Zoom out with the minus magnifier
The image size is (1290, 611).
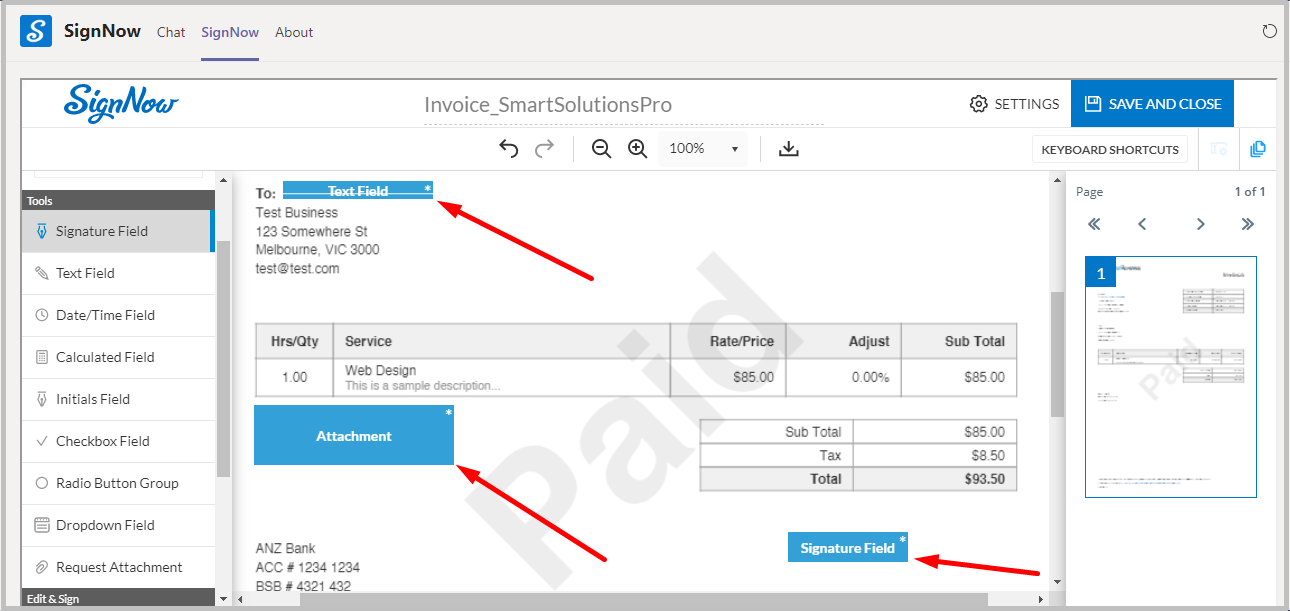coord(601,149)
